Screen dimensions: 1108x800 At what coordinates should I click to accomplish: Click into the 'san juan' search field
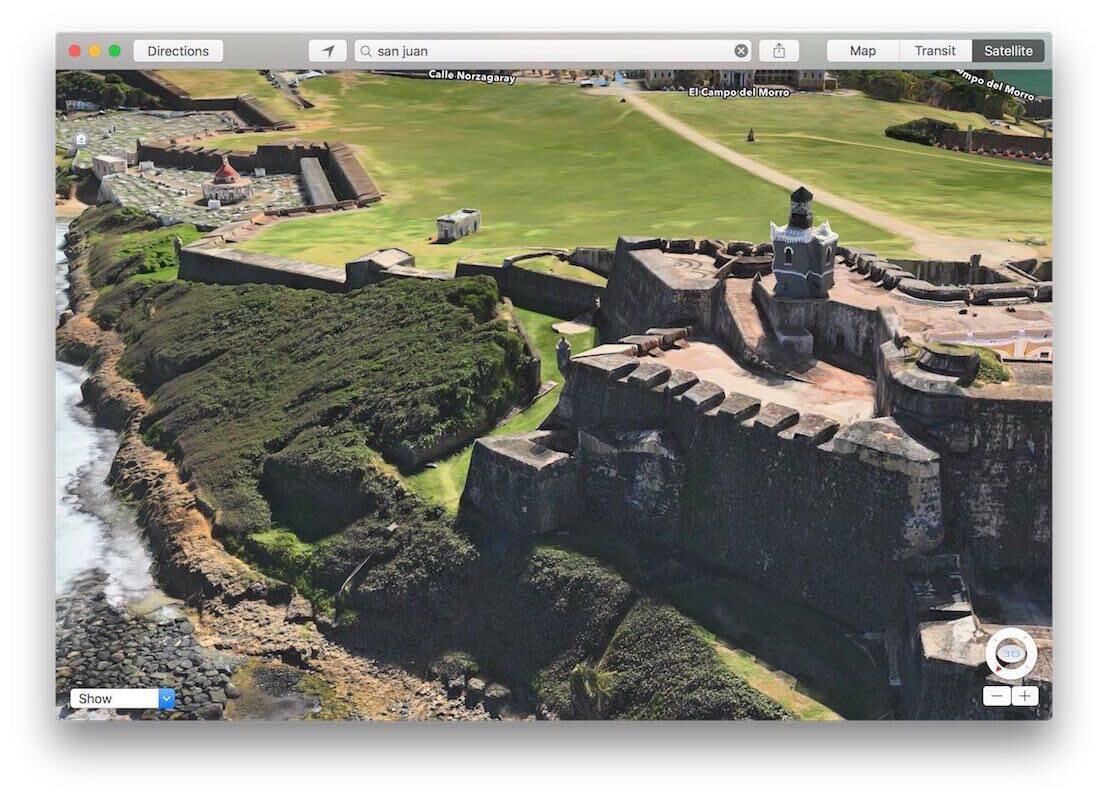tap(550, 51)
